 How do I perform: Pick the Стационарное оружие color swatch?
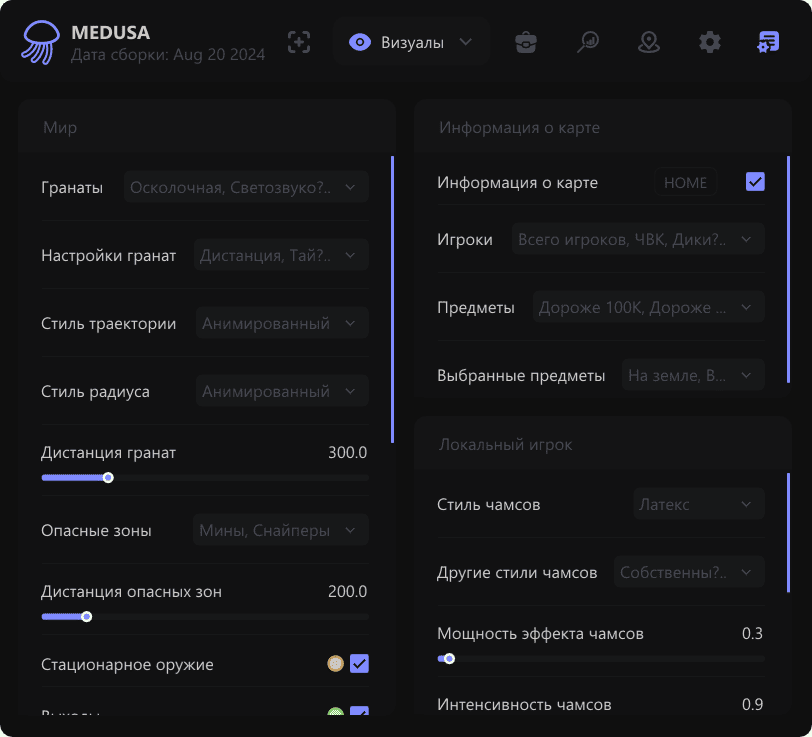335,664
